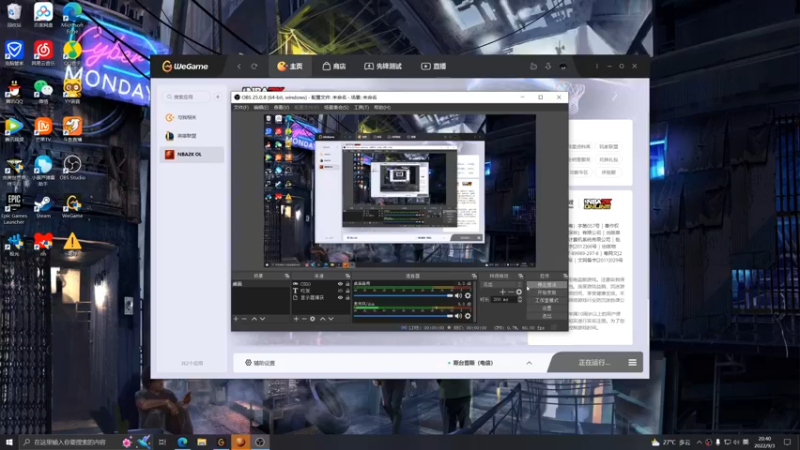Mute the first audio mixer channel speaker
Image resolution: width=800 pixels, height=450 pixels.
tap(458, 296)
